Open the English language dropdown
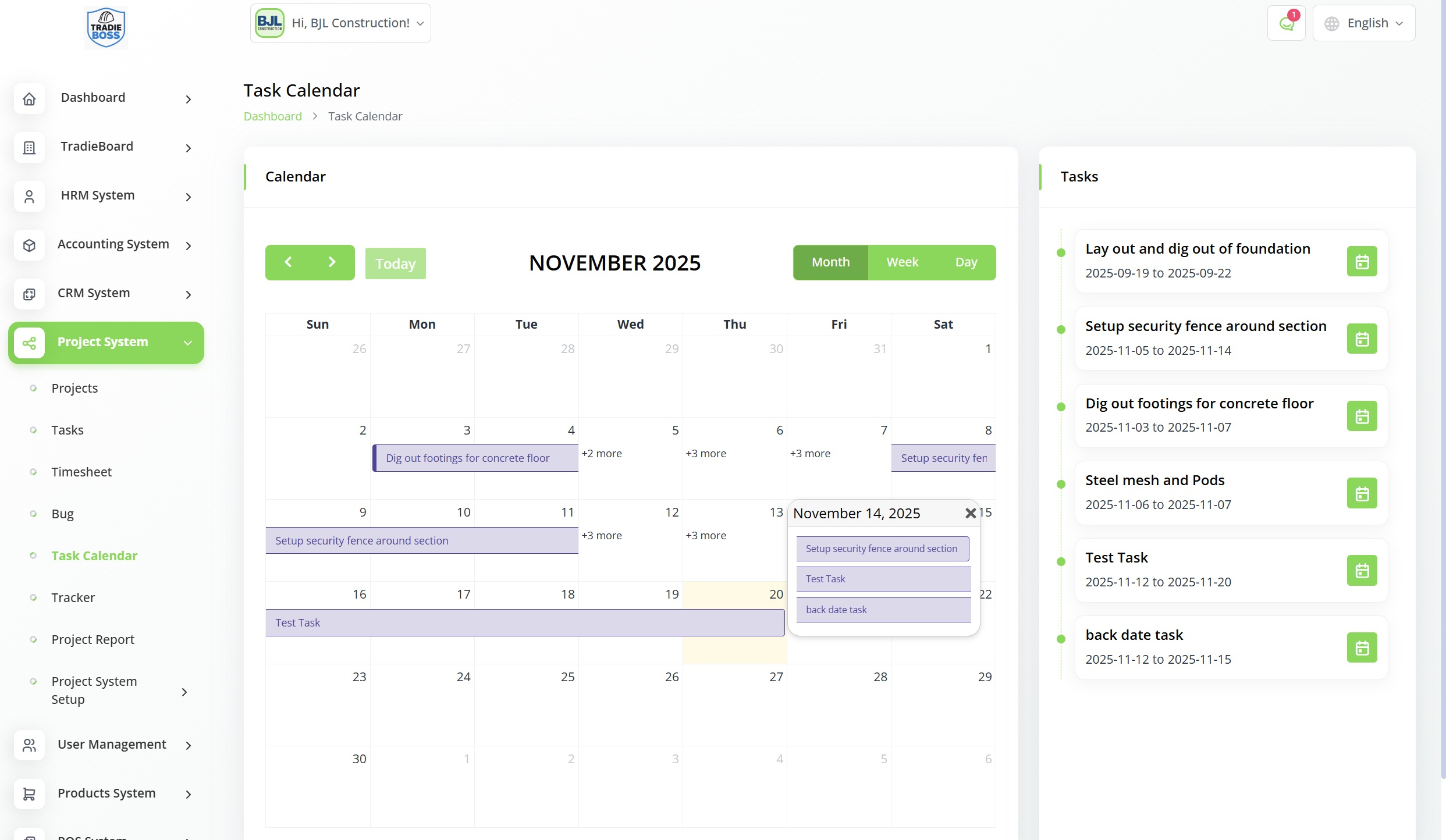Image resolution: width=1446 pixels, height=840 pixels. tap(1363, 23)
